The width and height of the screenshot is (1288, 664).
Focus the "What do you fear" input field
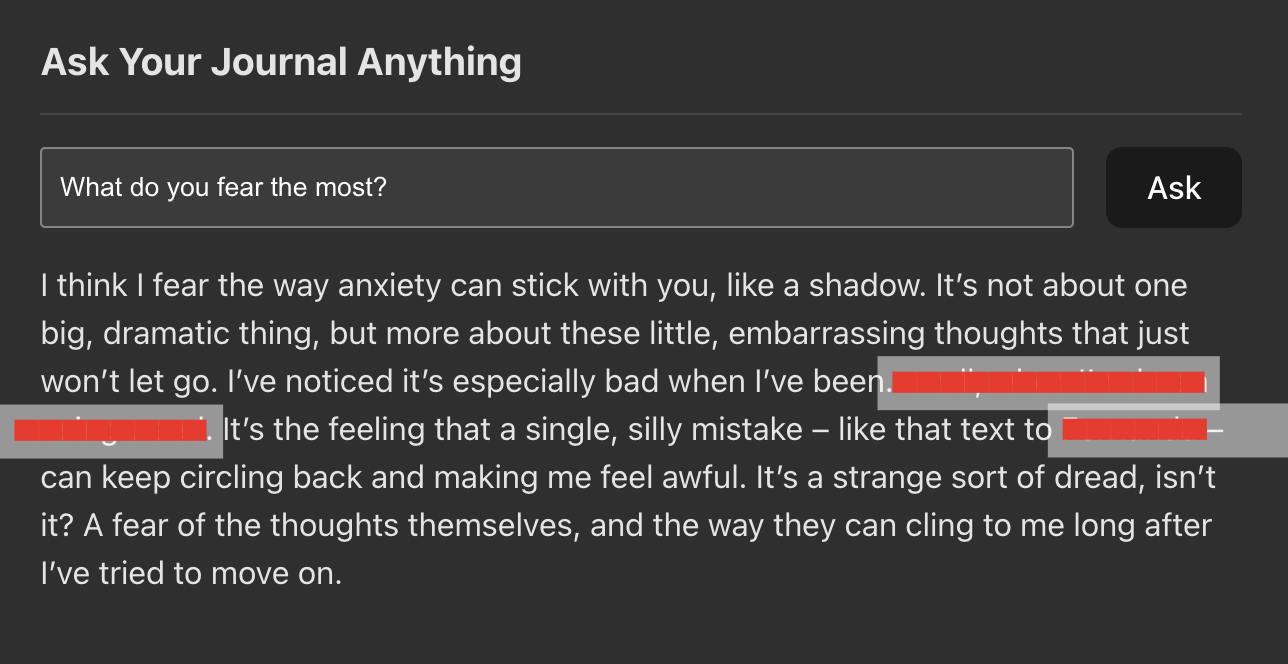(556, 188)
